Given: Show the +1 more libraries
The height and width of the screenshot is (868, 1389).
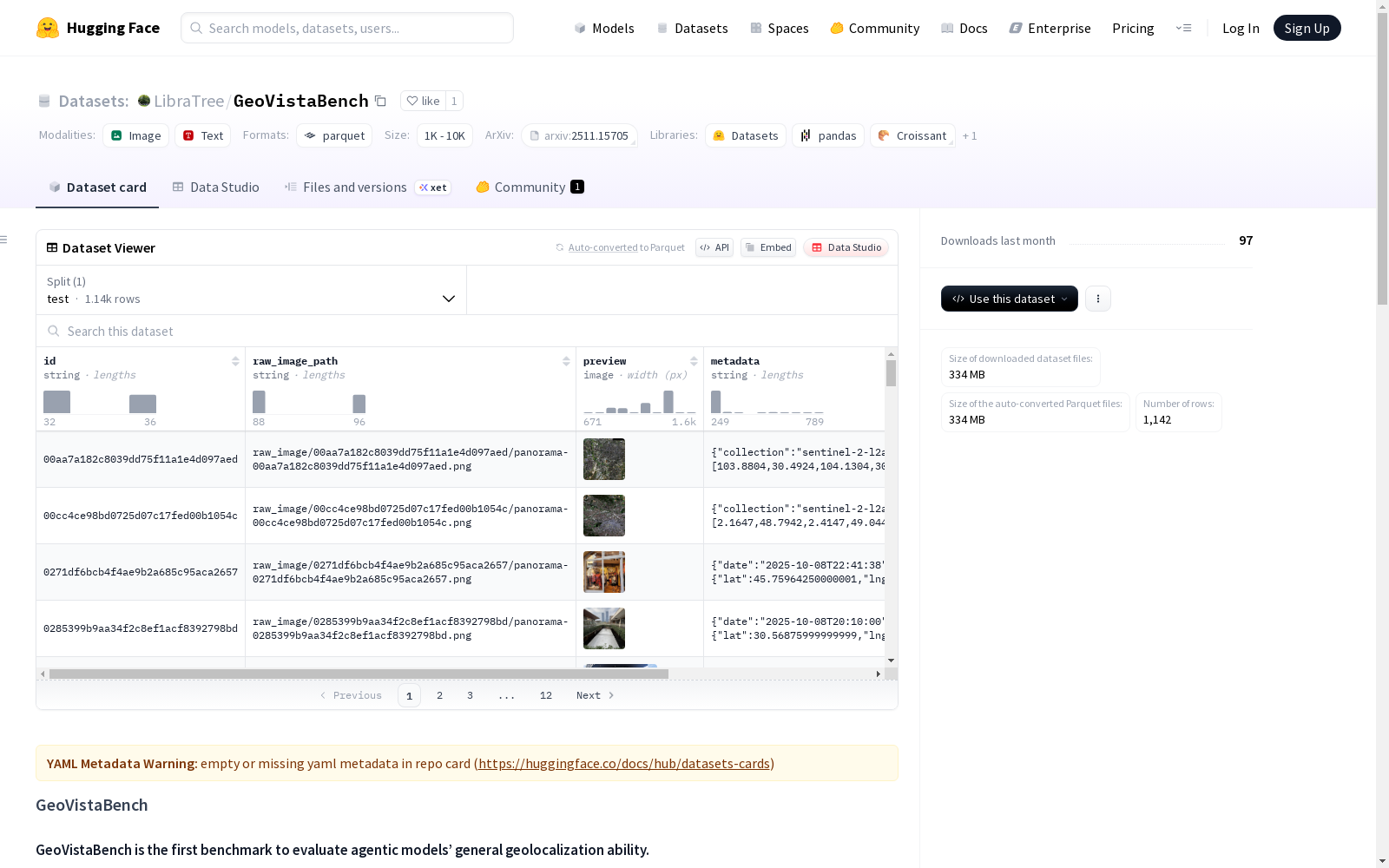Looking at the screenshot, I should click(x=970, y=135).
